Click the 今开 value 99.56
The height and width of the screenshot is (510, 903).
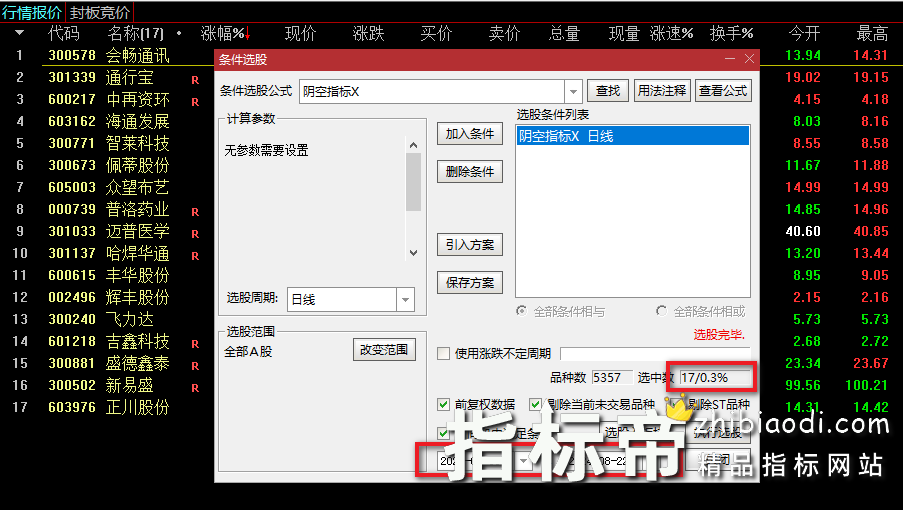(803, 385)
